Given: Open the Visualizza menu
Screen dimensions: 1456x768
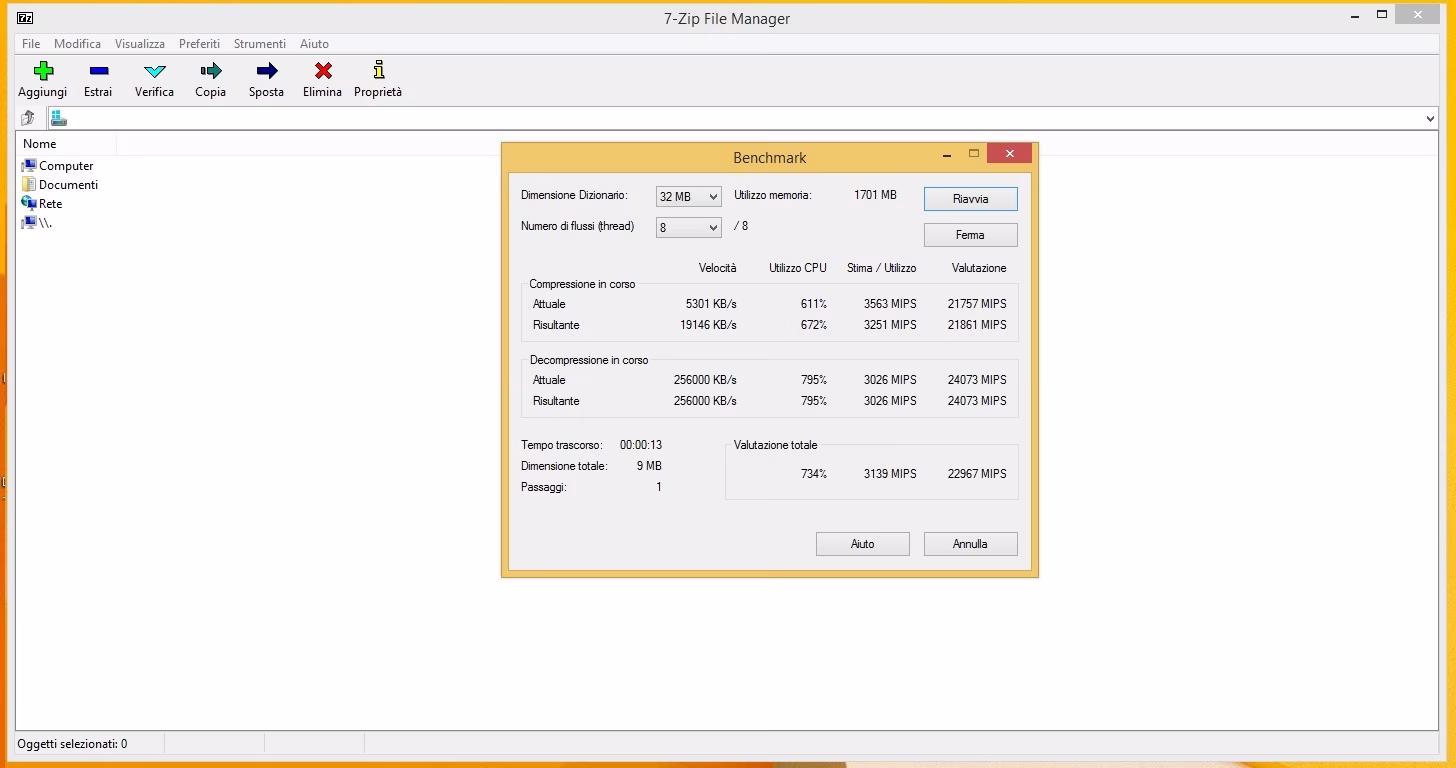Looking at the screenshot, I should point(140,44).
